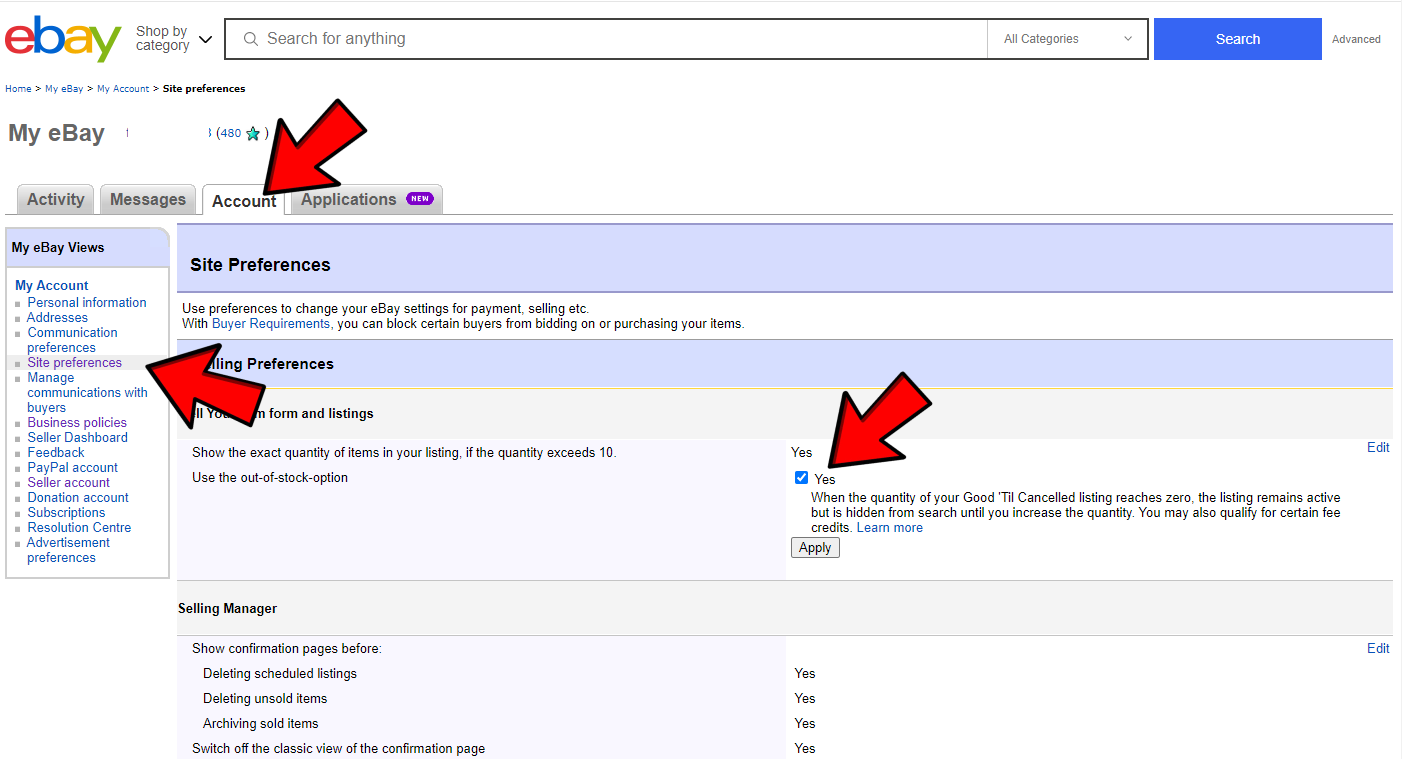This screenshot has height=759, width=1402.
Task: Click the 'Use the out-of-stock-option' label
Action: click(x=270, y=477)
